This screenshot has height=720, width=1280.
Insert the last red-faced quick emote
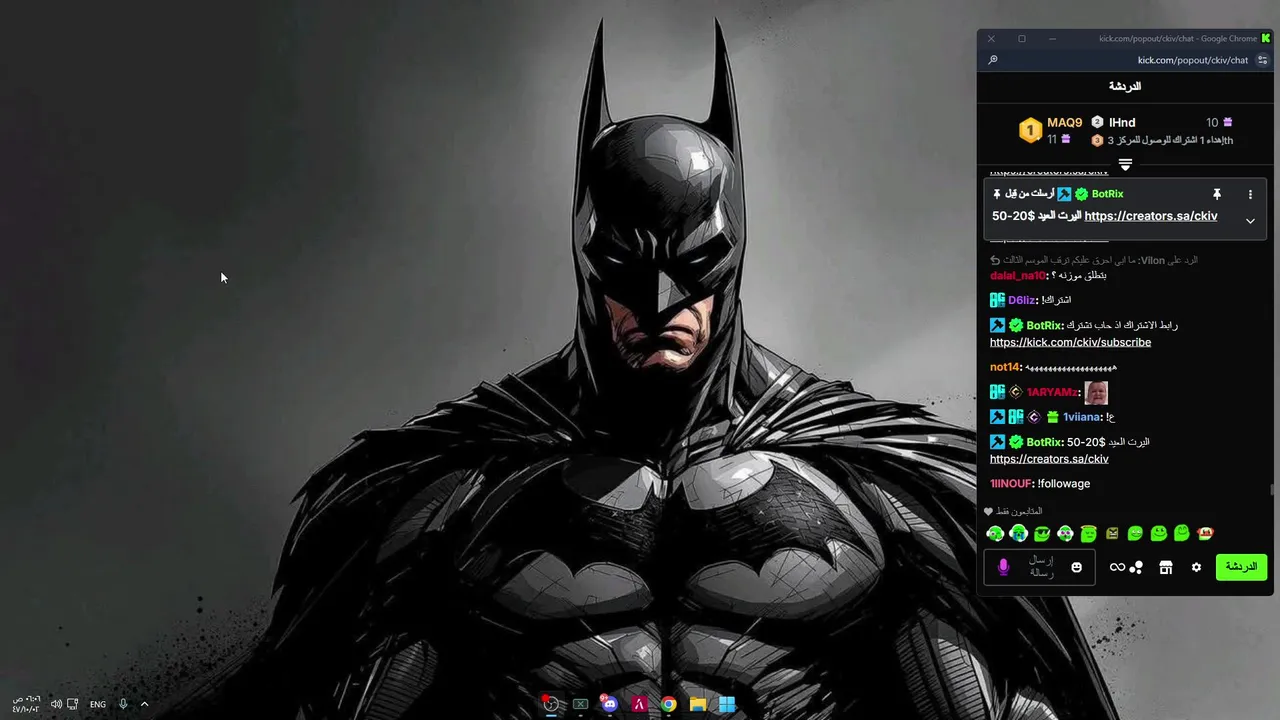[x=1205, y=534]
